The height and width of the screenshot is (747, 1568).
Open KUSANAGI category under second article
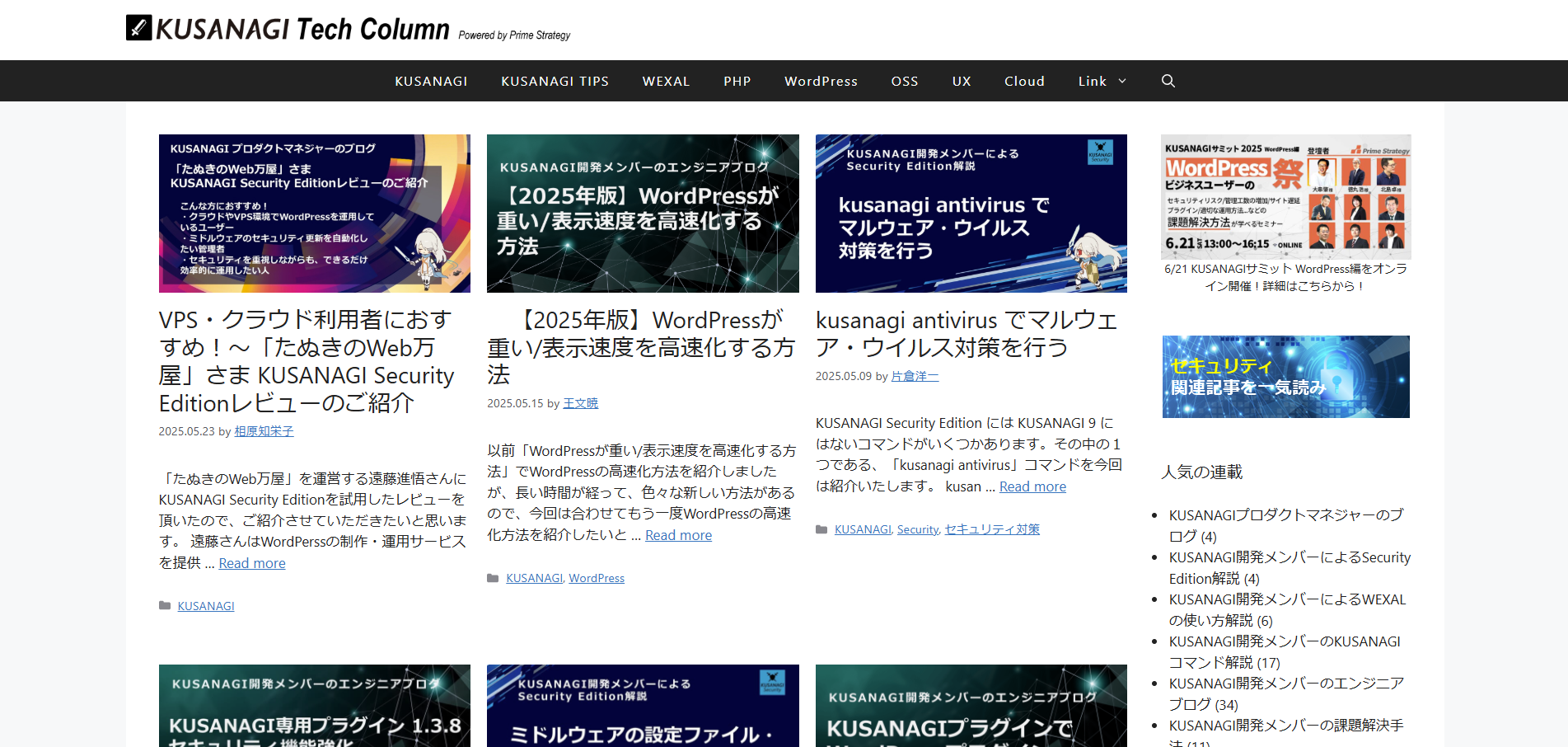(534, 578)
